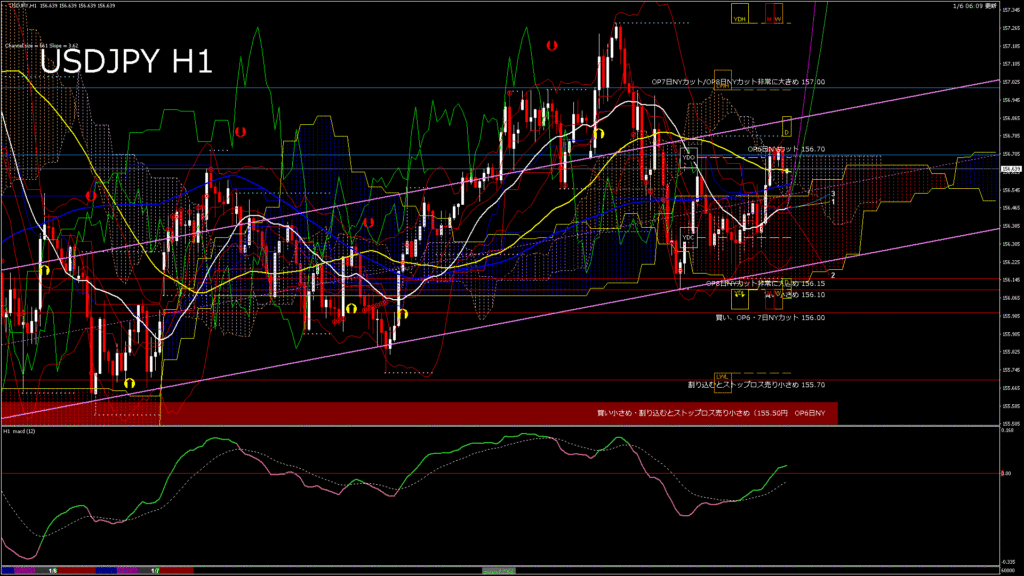The image size is (1024, 576).
Task: Click the YDC label box near the candles
Action: (x=688, y=236)
